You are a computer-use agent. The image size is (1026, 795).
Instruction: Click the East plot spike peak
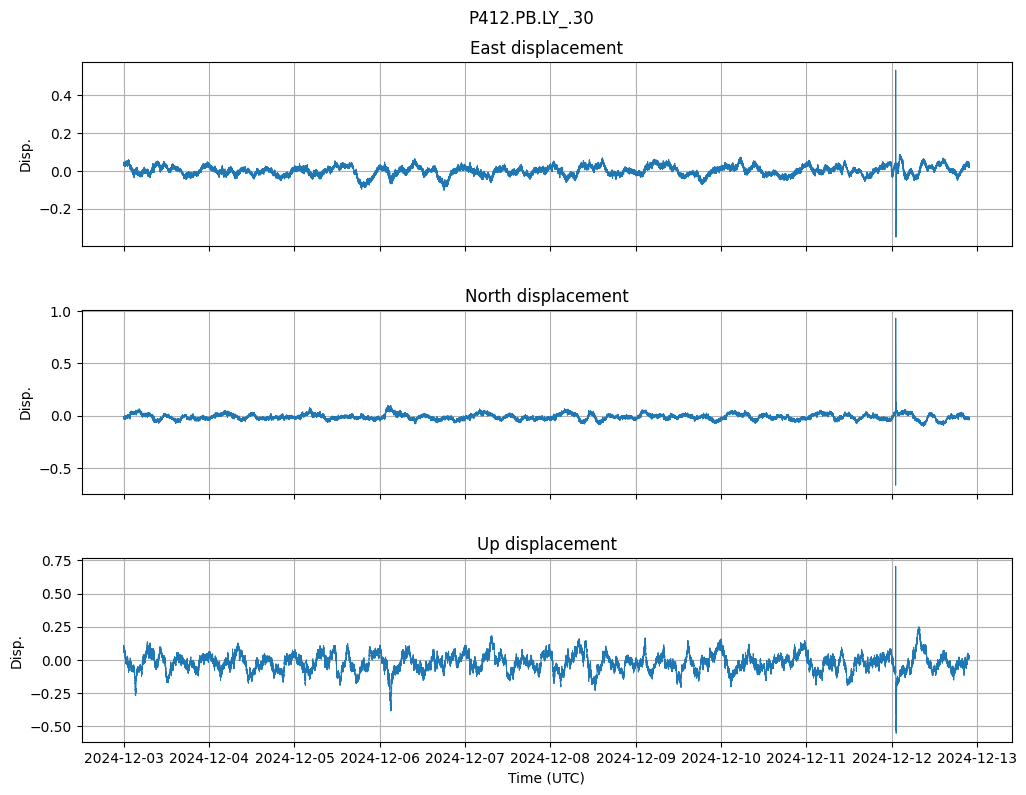(x=895, y=71)
